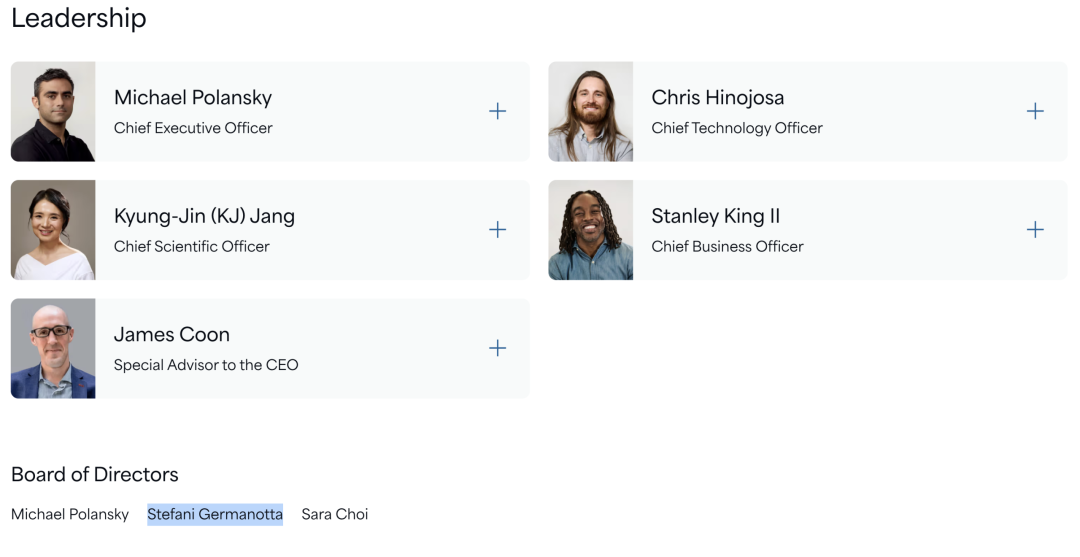Click Sara Choi in Board of Directors

(x=335, y=514)
